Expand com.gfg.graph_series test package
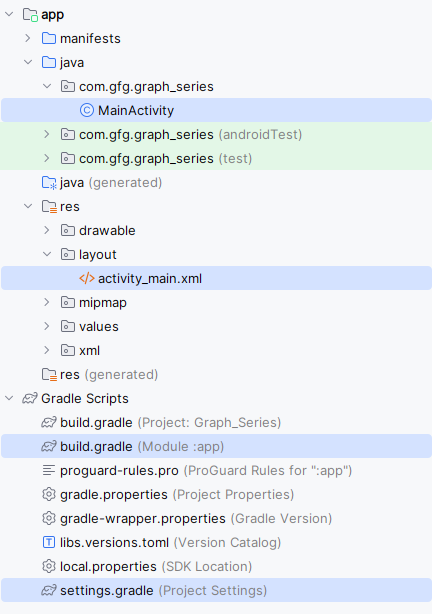Image resolution: width=432 pixels, height=614 pixels. 47,158
